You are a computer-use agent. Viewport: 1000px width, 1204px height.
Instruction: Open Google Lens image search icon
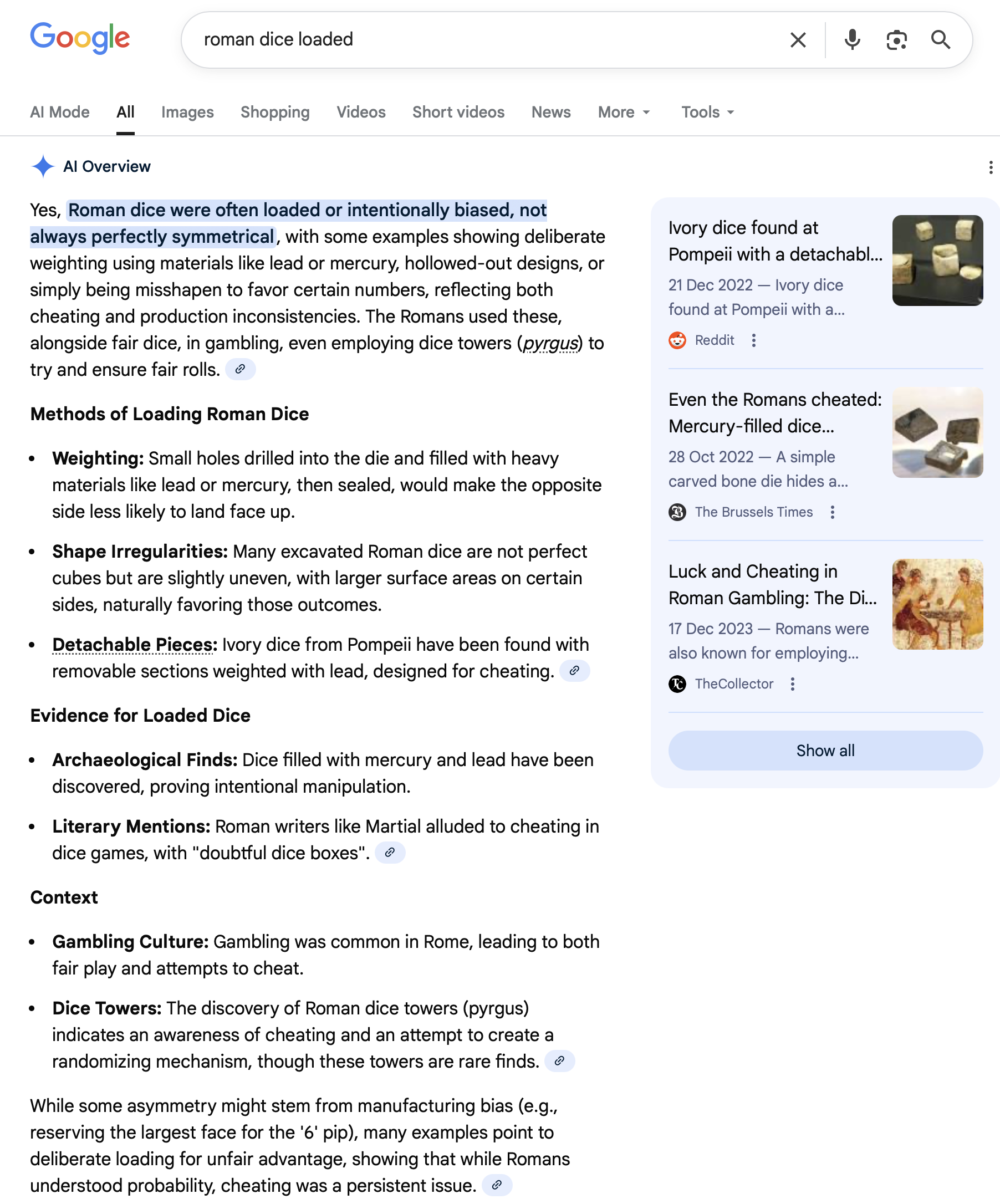point(896,39)
